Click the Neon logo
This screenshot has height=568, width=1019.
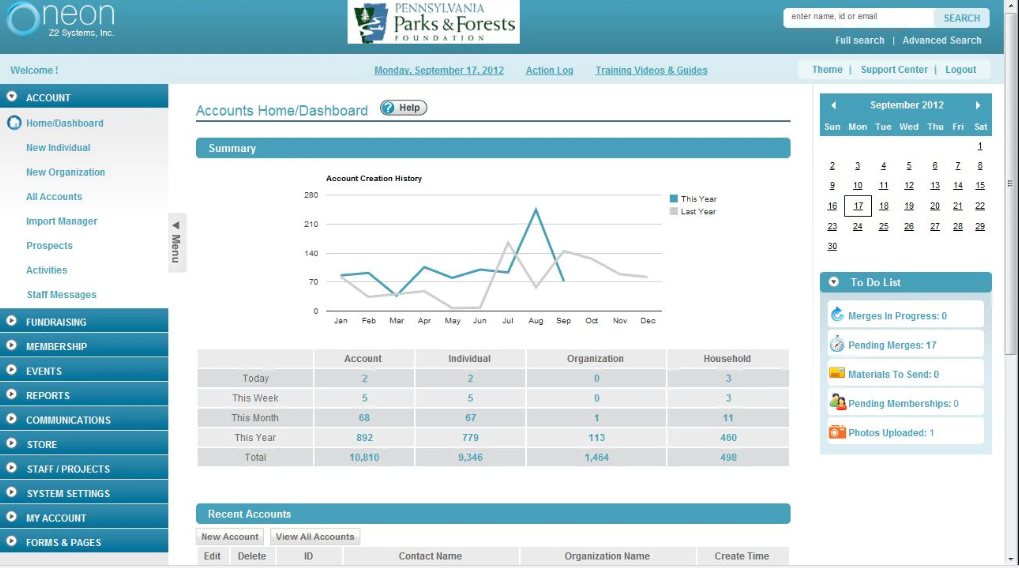pos(60,19)
